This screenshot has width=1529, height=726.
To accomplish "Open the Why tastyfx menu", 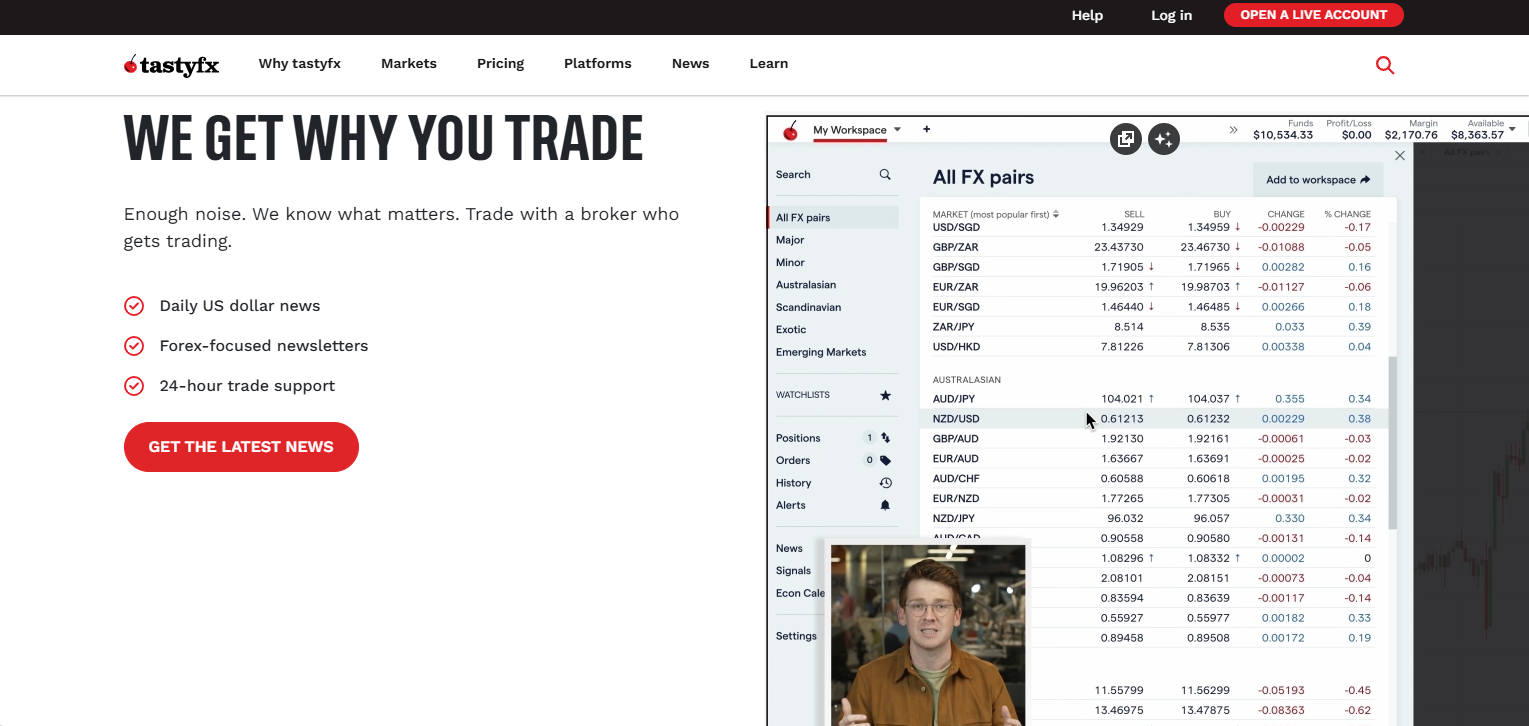I will (x=300, y=63).
